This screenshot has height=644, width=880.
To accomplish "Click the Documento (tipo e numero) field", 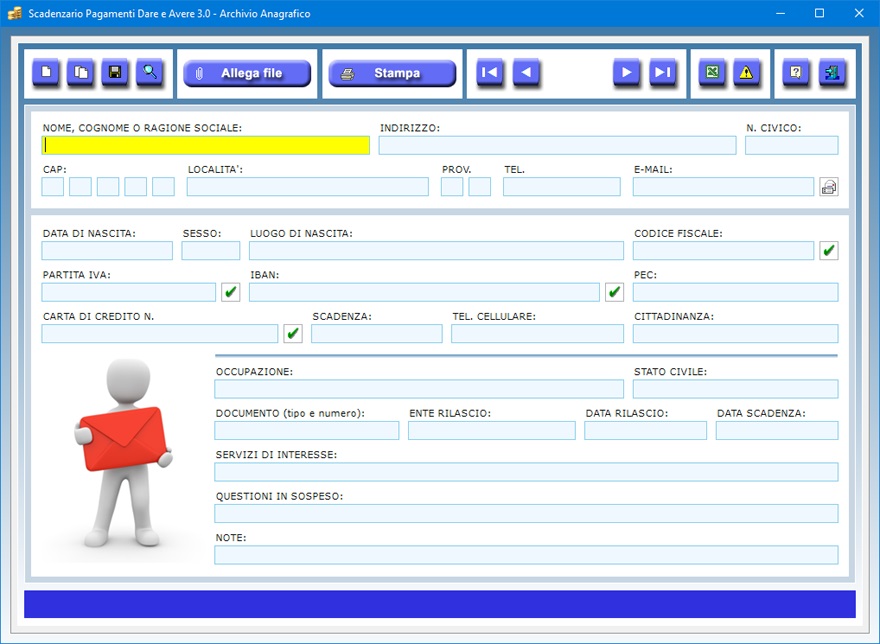I will pos(307,430).
